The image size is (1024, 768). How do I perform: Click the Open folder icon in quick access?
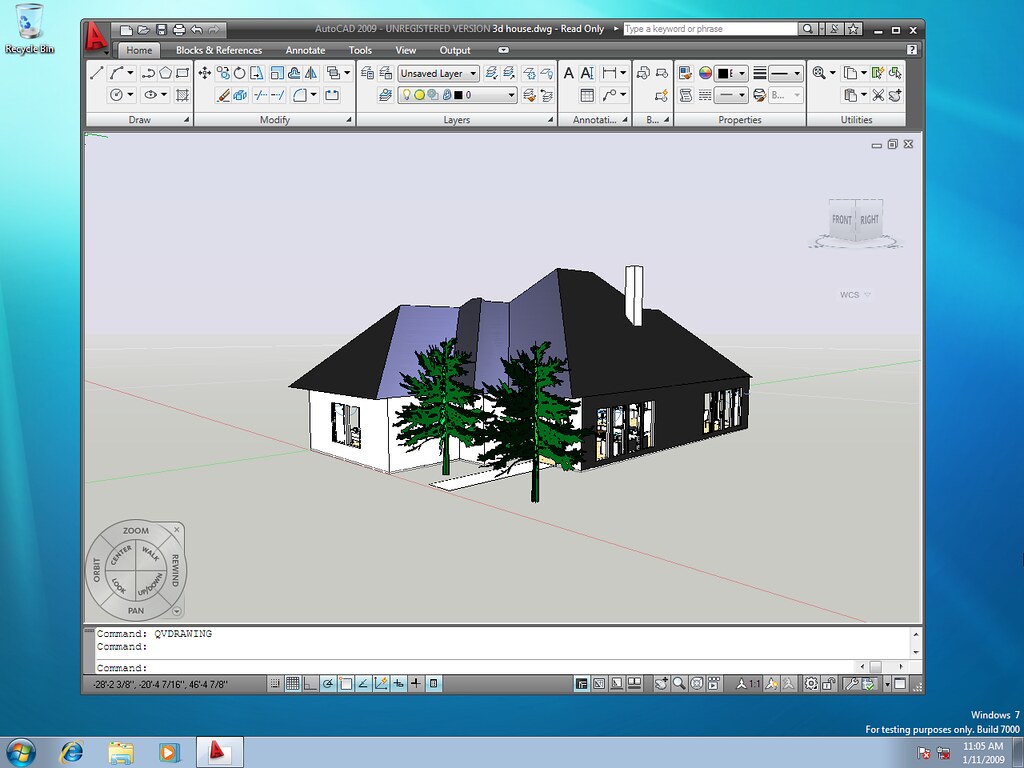pos(144,29)
